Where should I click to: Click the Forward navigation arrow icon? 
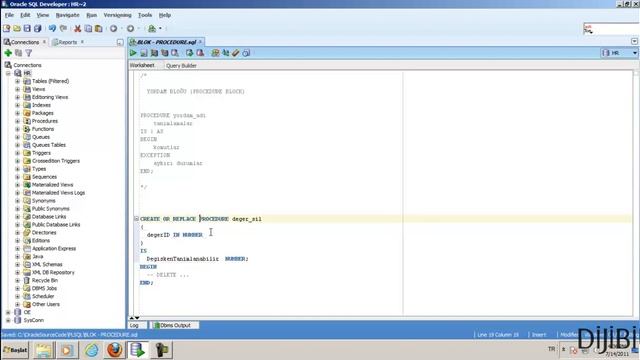point(130,29)
